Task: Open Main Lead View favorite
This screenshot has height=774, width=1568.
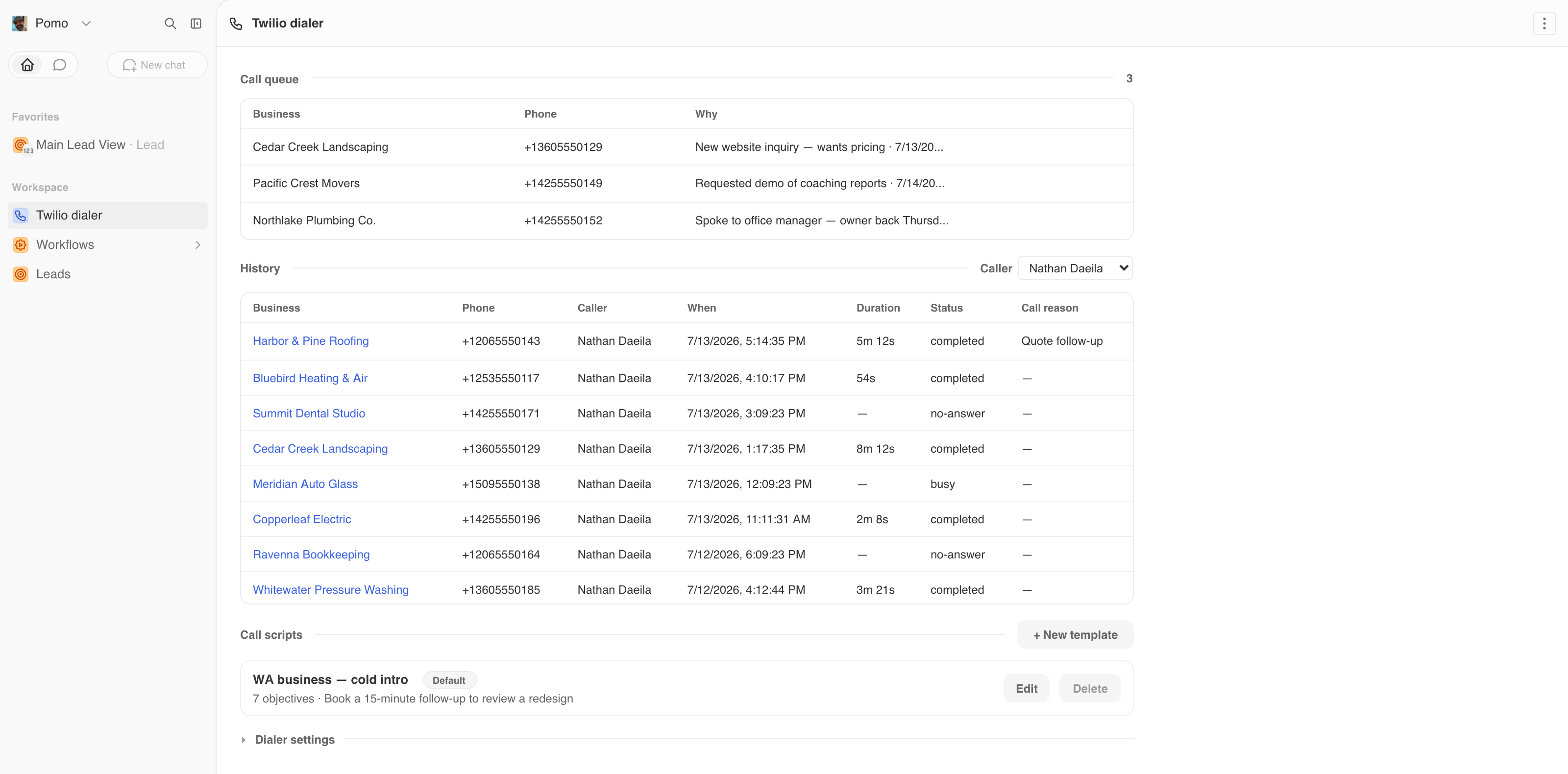Action: (x=108, y=145)
